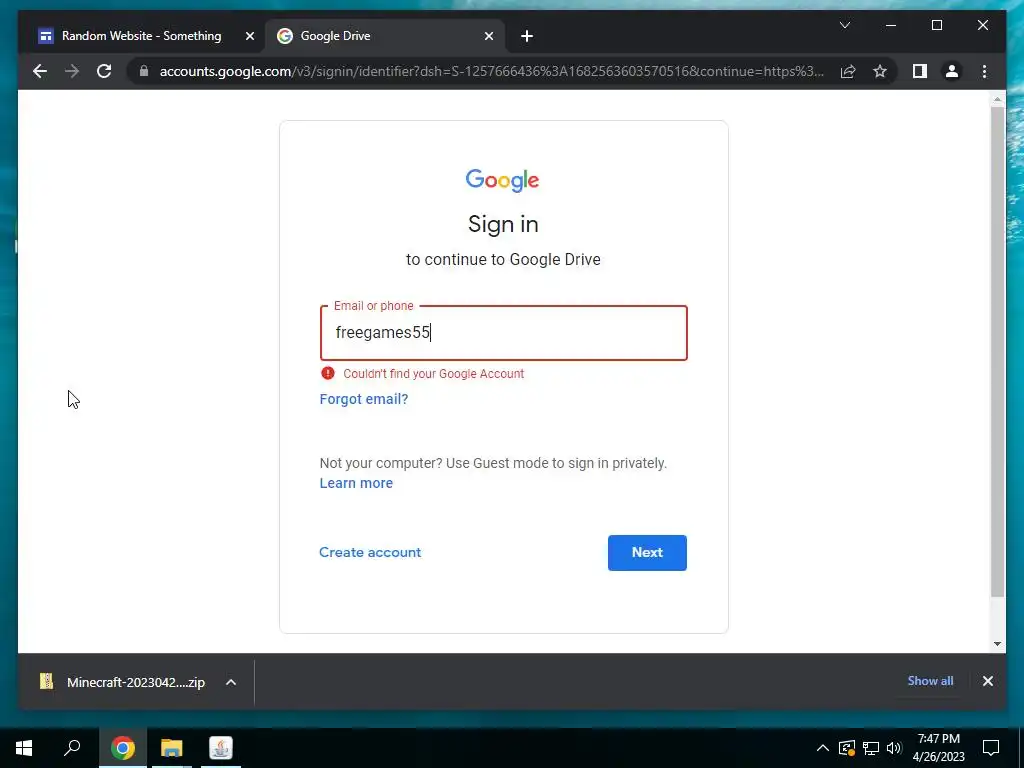Open the Learn more link
Viewport: 1024px width, 768px height.
pos(356,483)
